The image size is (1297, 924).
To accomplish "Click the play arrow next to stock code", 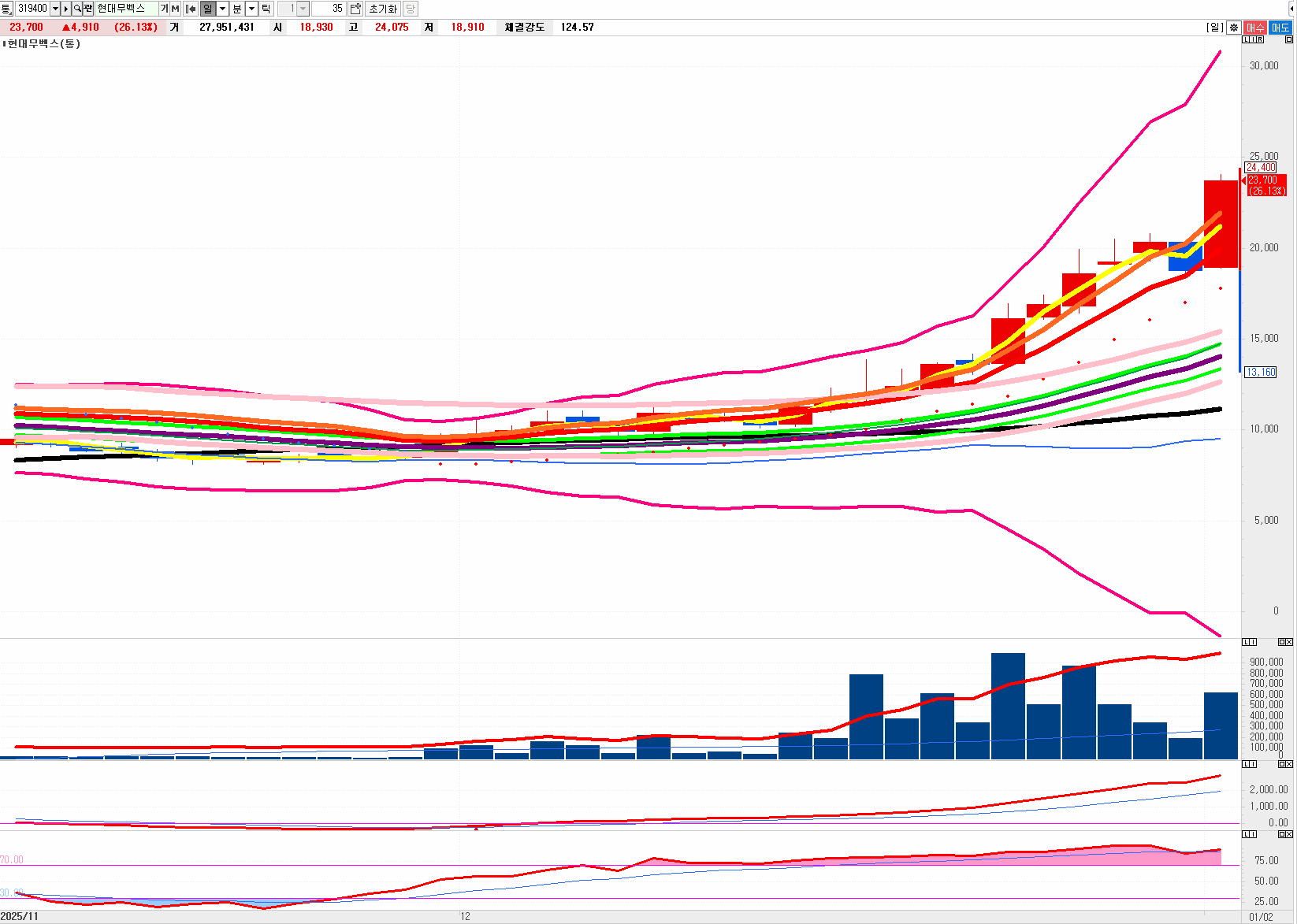I will point(66,9).
